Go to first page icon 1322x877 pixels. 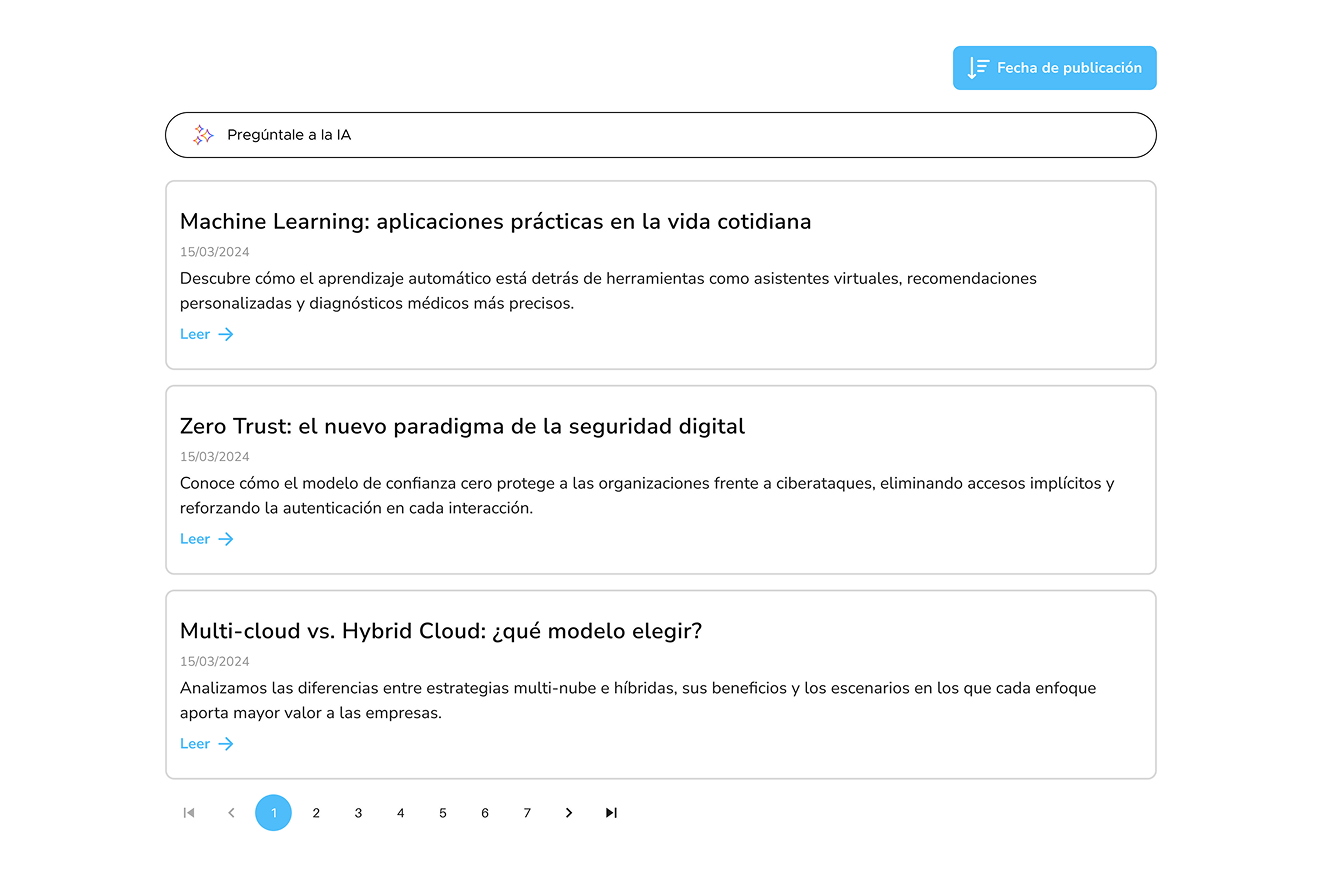[x=189, y=813]
